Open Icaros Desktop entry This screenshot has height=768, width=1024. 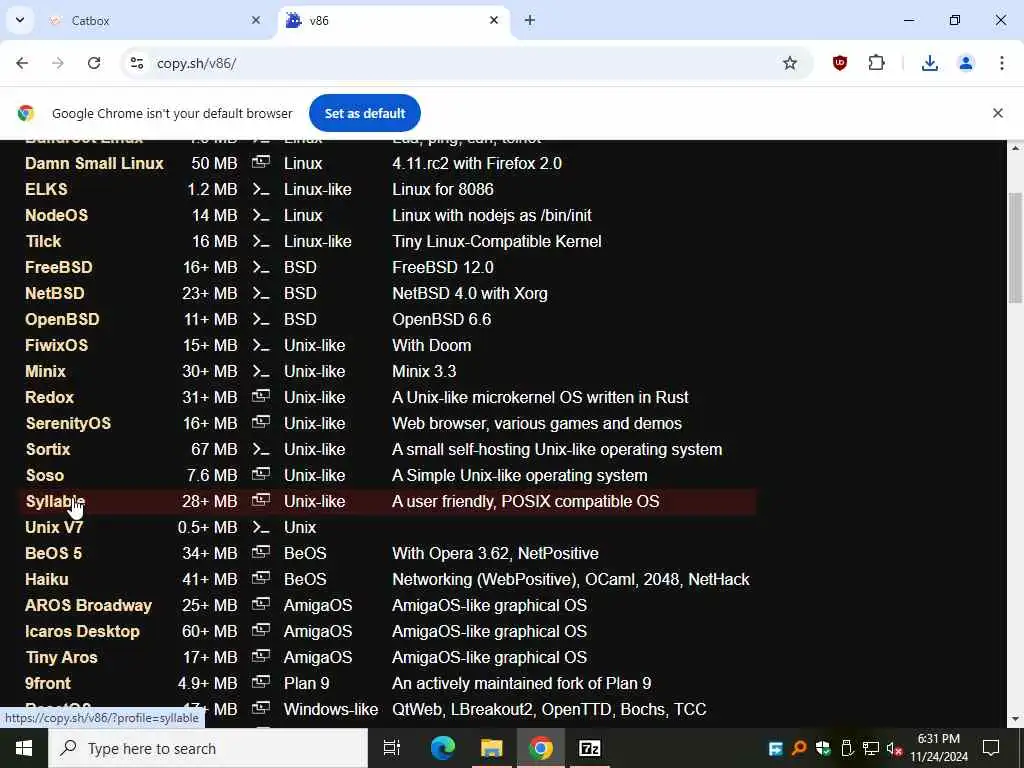[82, 632]
